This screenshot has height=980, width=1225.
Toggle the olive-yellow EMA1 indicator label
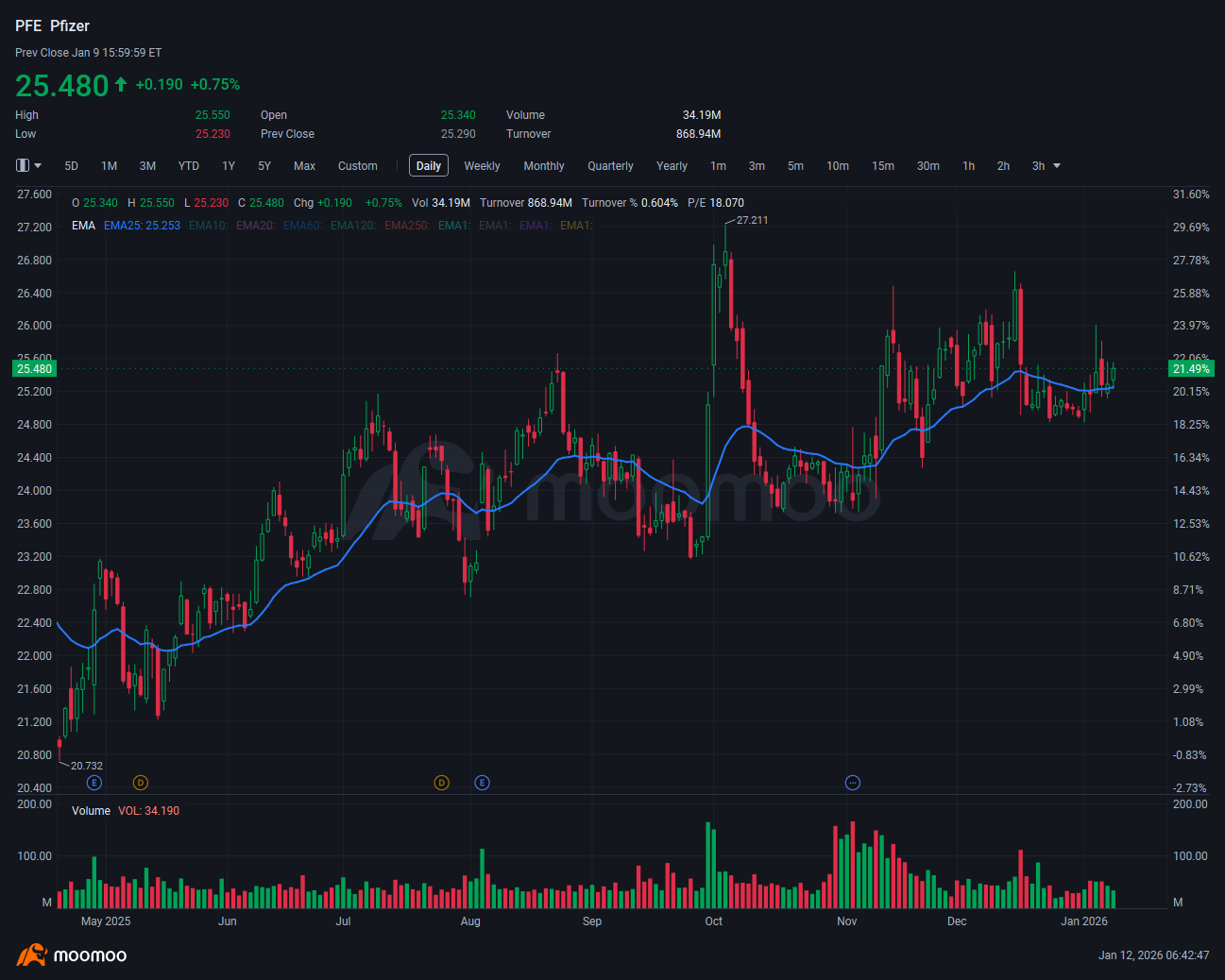click(x=576, y=226)
